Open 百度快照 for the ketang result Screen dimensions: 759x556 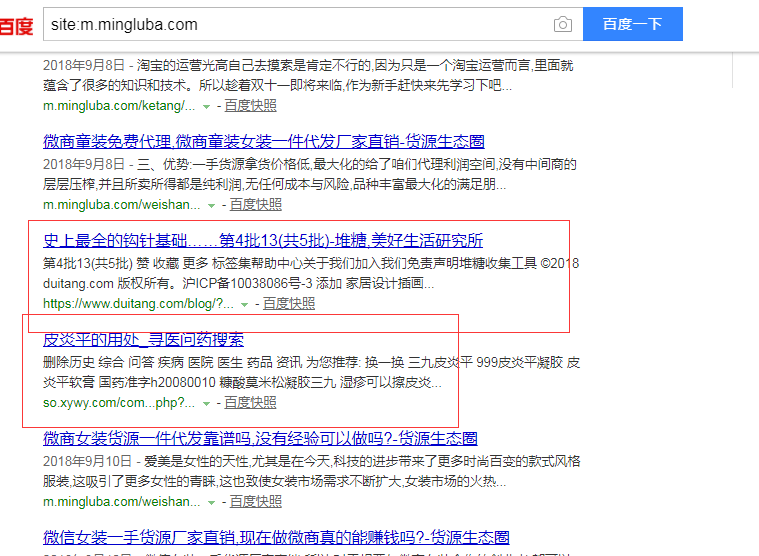pyautogui.click(x=250, y=105)
